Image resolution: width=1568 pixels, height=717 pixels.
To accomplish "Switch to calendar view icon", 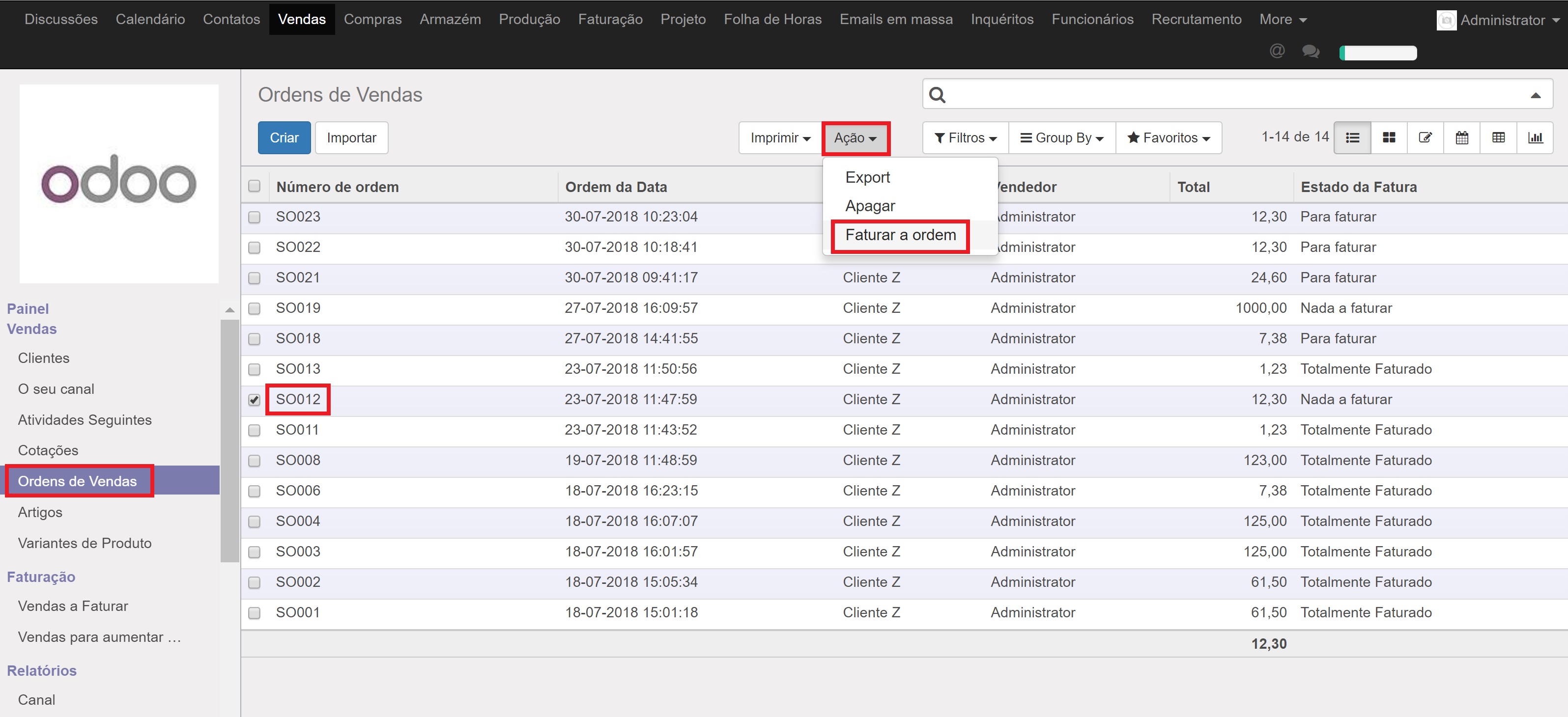I will pyautogui.click(x=1461, y=138).
